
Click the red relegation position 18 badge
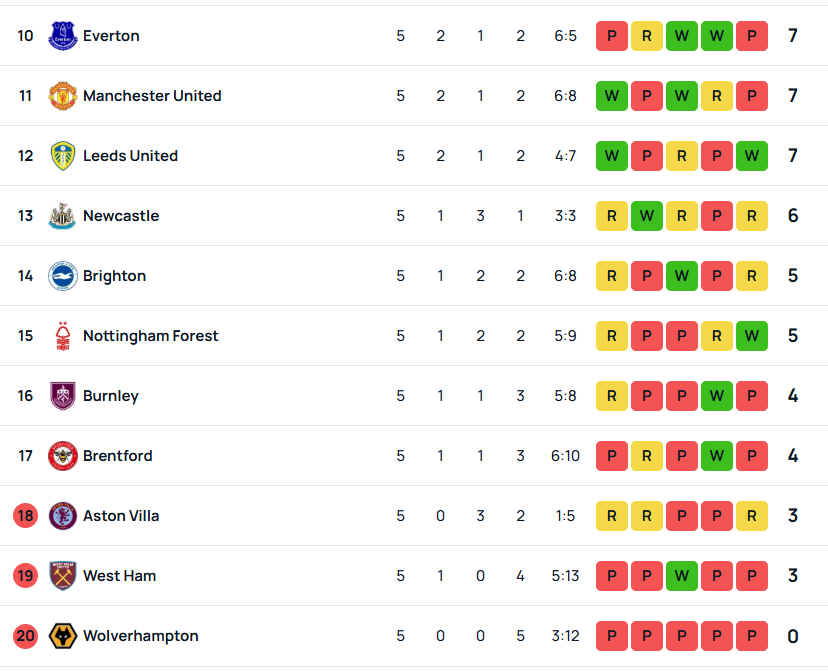[x=25, y=516]
